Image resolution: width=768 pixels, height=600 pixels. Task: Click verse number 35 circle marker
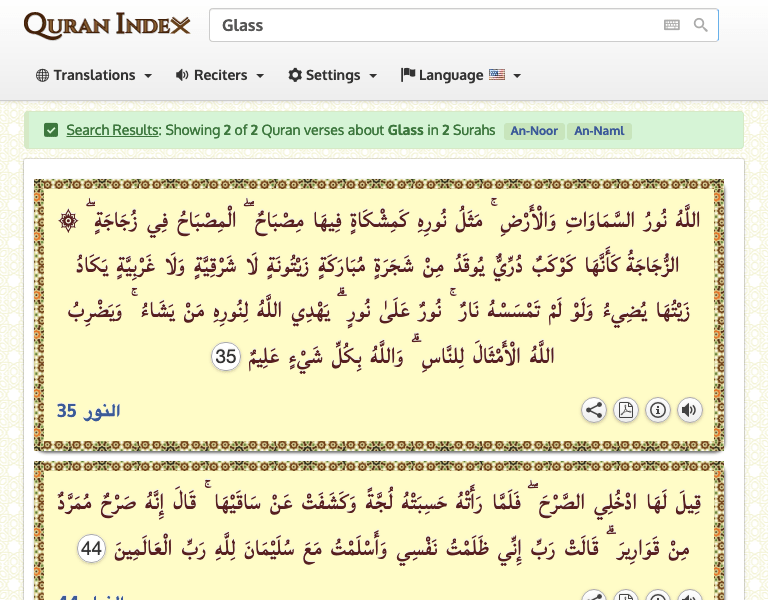[227, 357]
